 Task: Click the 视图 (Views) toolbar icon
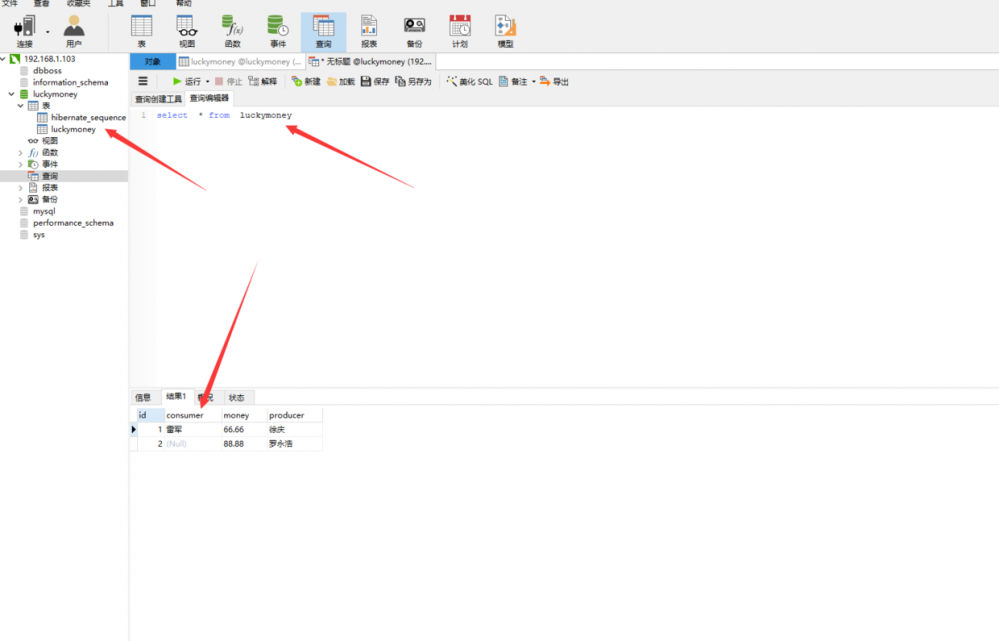[x=186, y=30]
